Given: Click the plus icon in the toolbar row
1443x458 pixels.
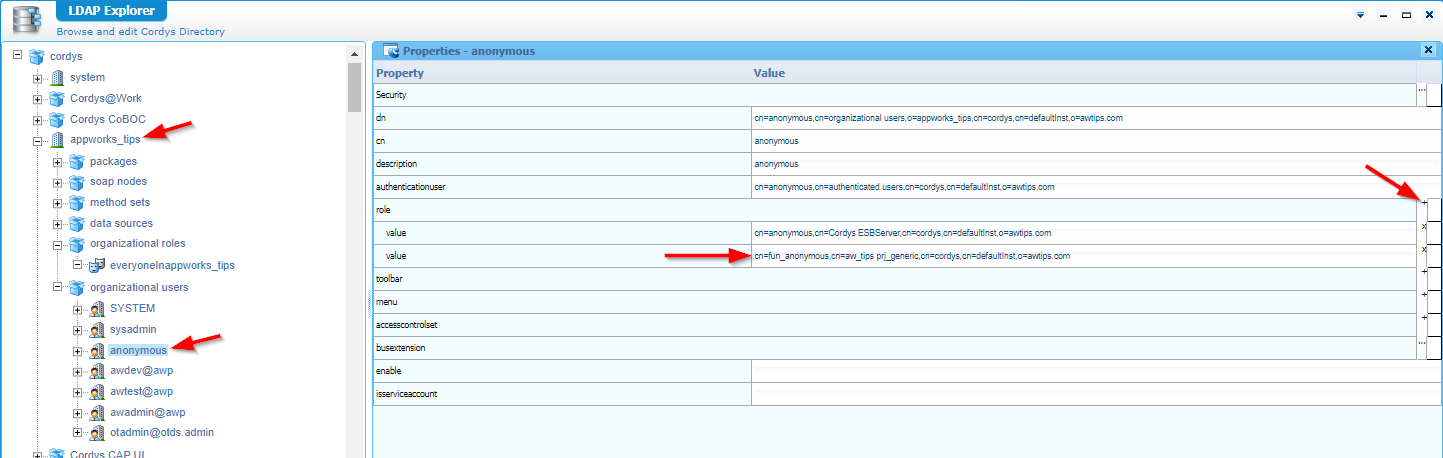Looking at the screenshot, I should [1424, 272].
